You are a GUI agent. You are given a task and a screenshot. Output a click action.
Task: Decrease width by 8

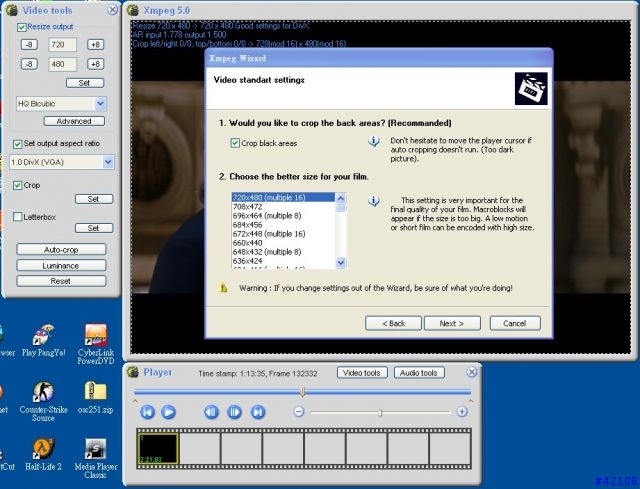coord(29,44)
